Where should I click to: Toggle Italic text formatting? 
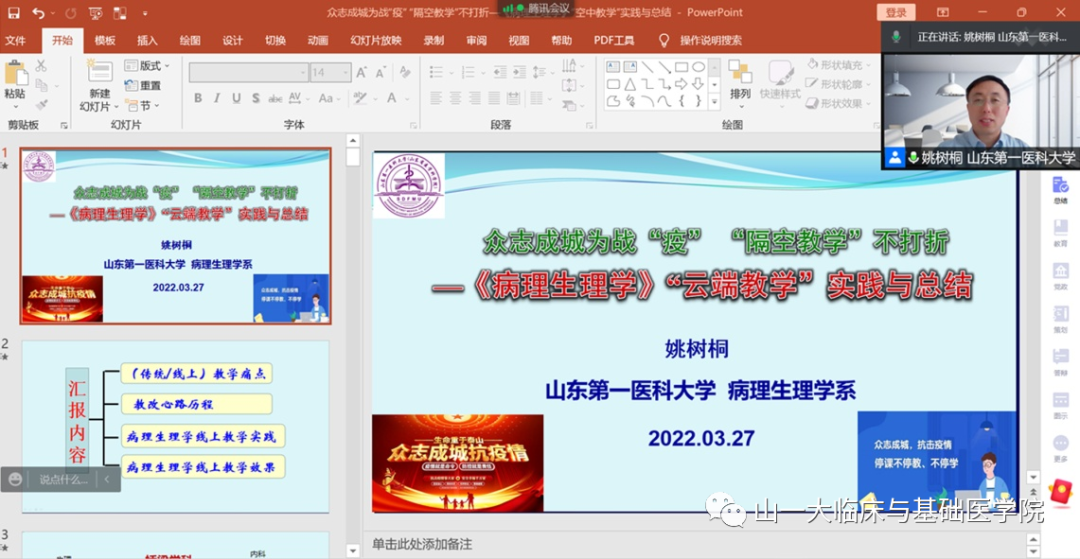point(217,98)
